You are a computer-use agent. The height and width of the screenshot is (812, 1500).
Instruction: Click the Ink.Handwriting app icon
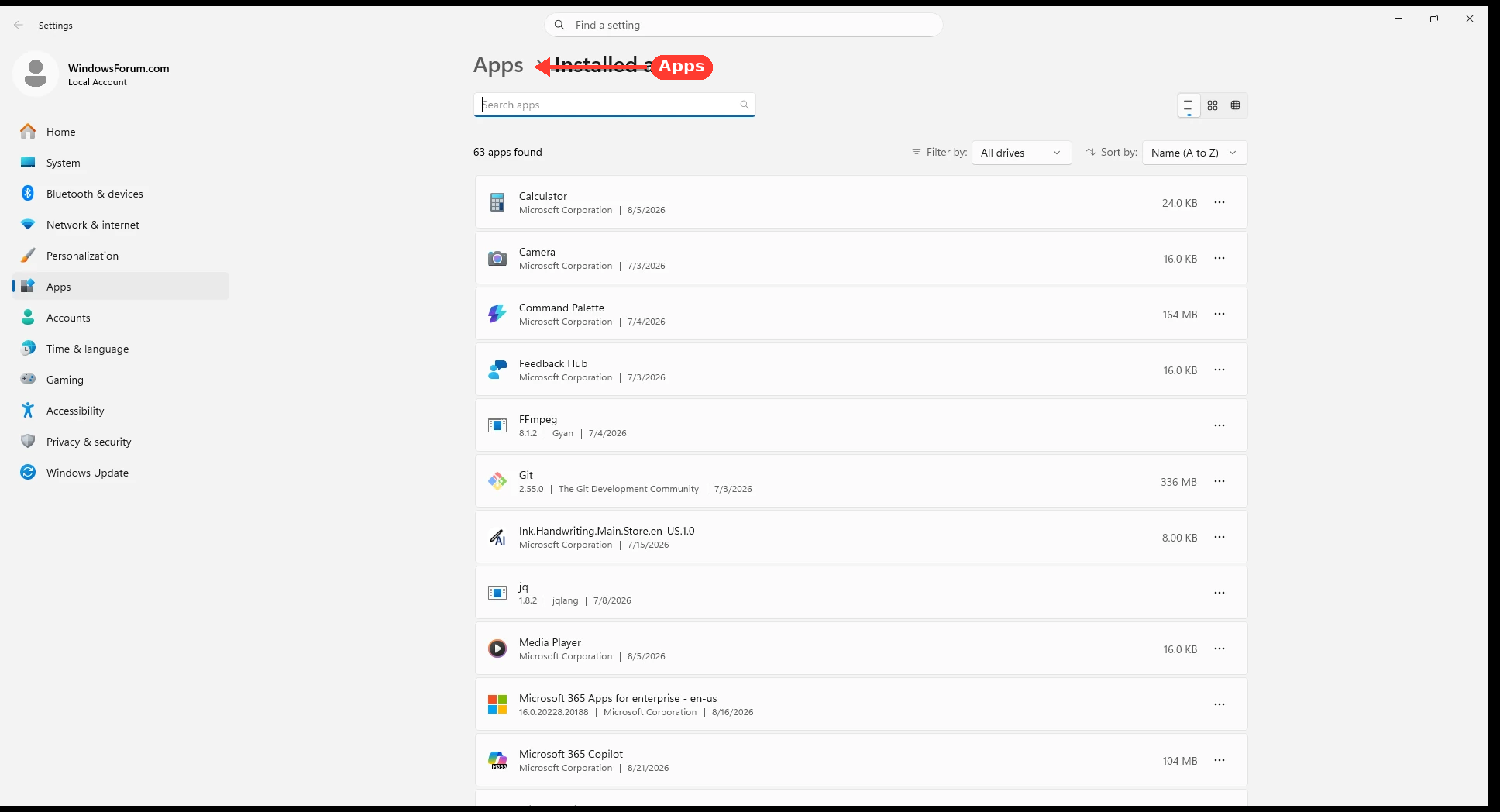497,537
